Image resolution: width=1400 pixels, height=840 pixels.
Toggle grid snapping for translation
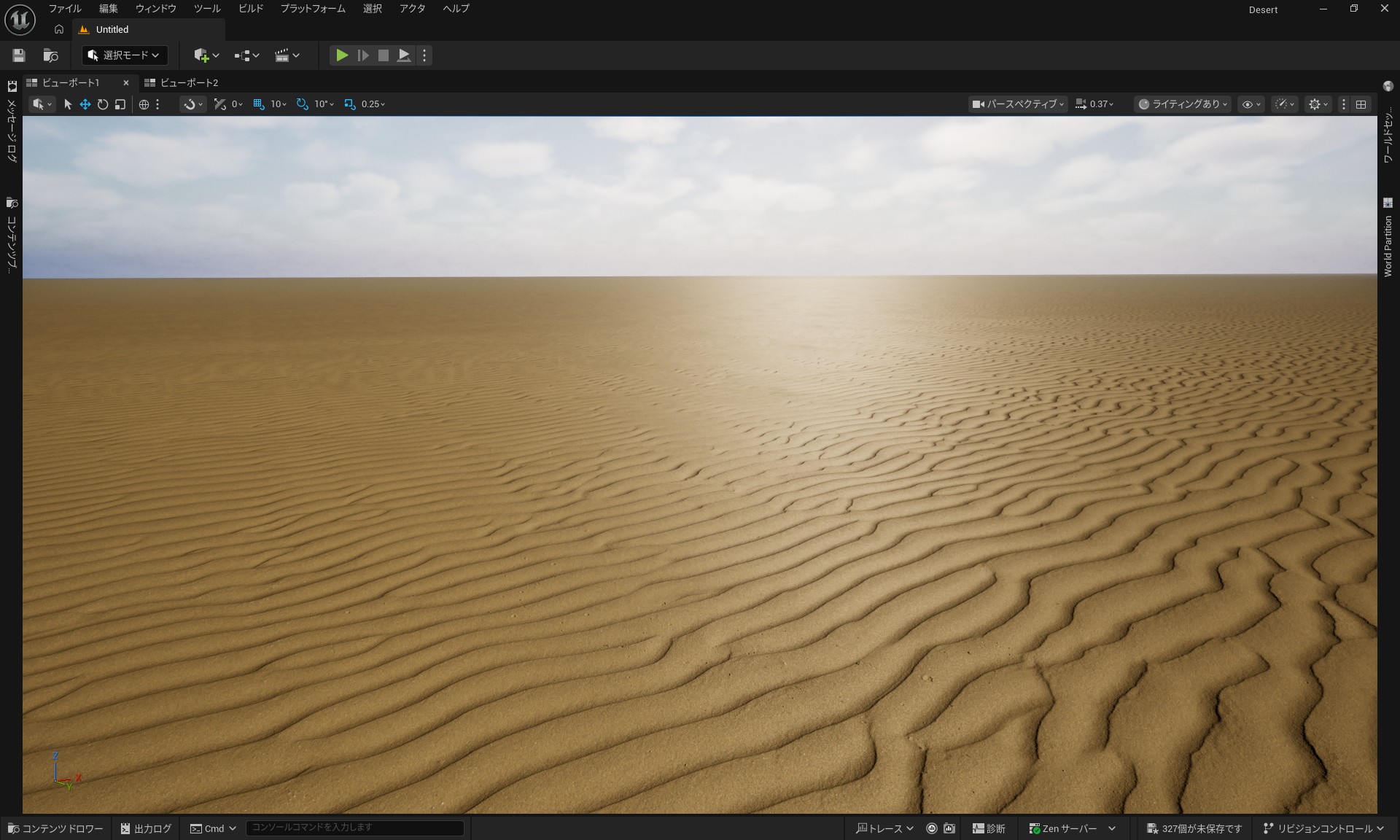pos(259,104)
